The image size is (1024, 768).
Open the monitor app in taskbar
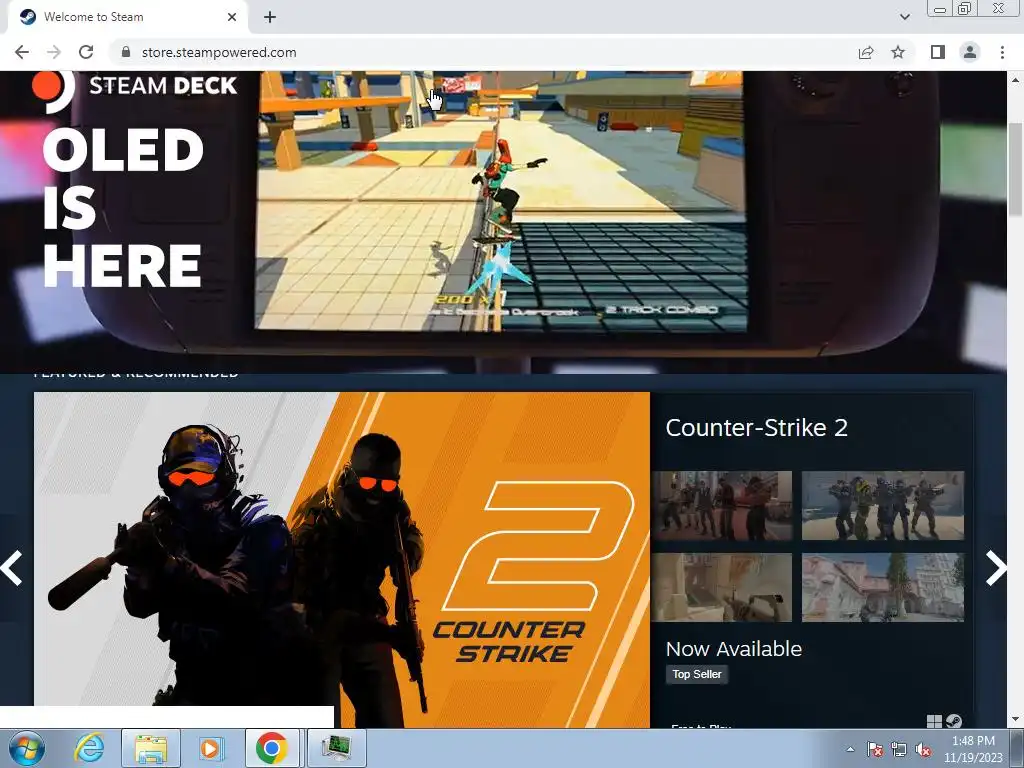click(x=336, y=748)
